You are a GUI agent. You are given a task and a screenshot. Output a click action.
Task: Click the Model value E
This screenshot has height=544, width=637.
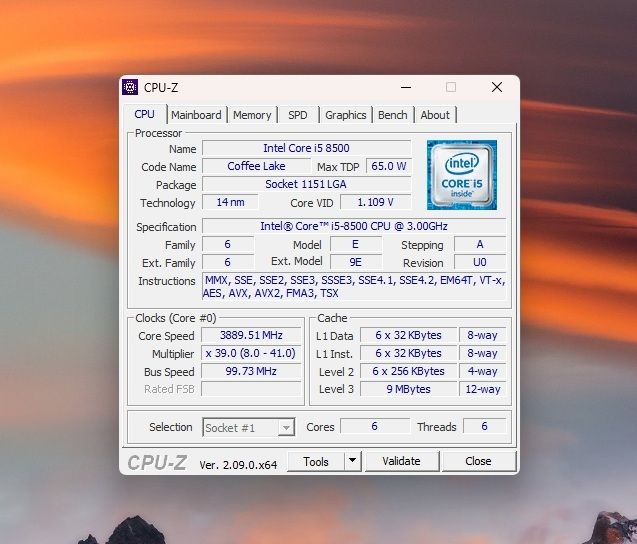click(x=356, y=244)
